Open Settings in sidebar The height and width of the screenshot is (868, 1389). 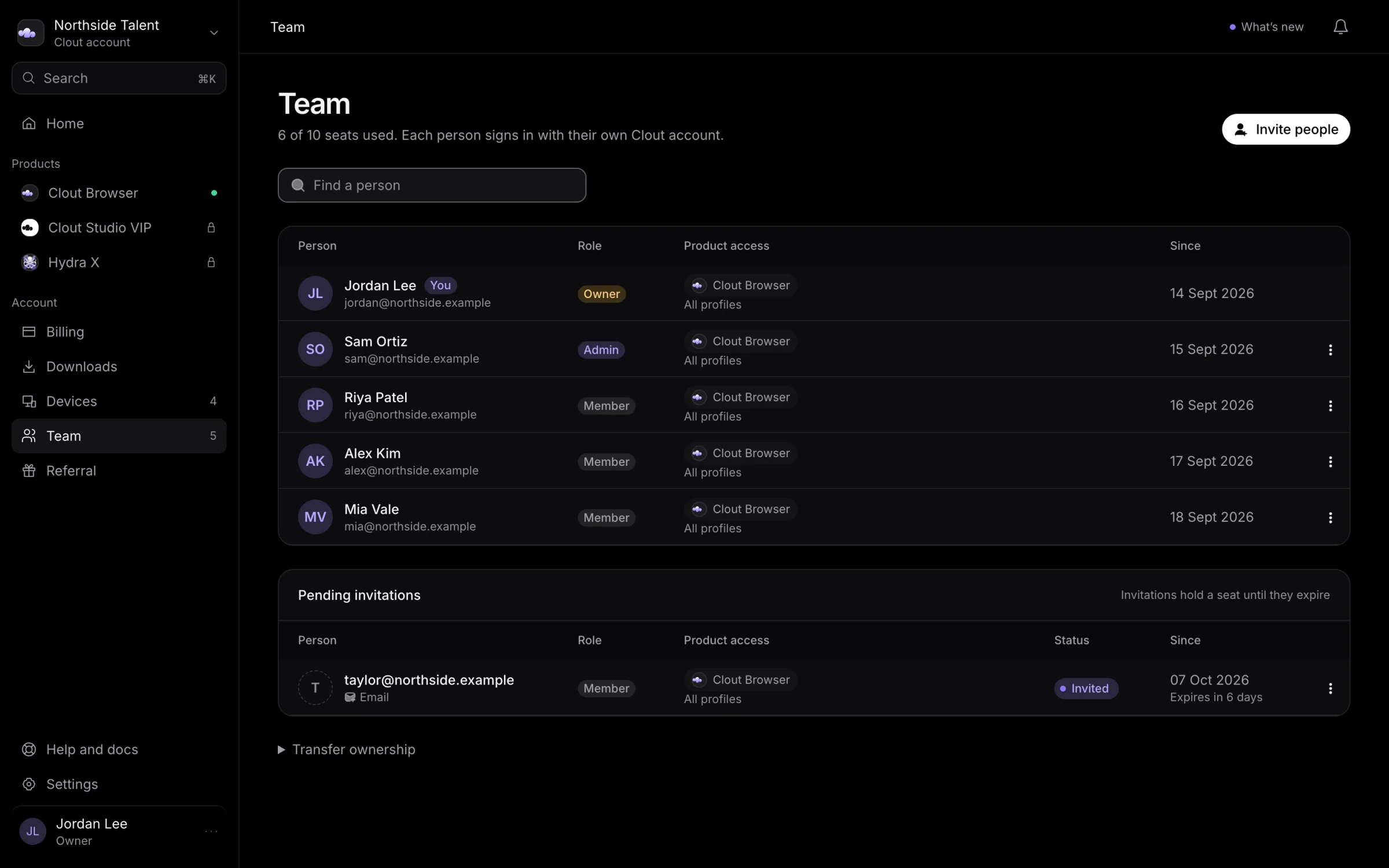click(119, 784)
